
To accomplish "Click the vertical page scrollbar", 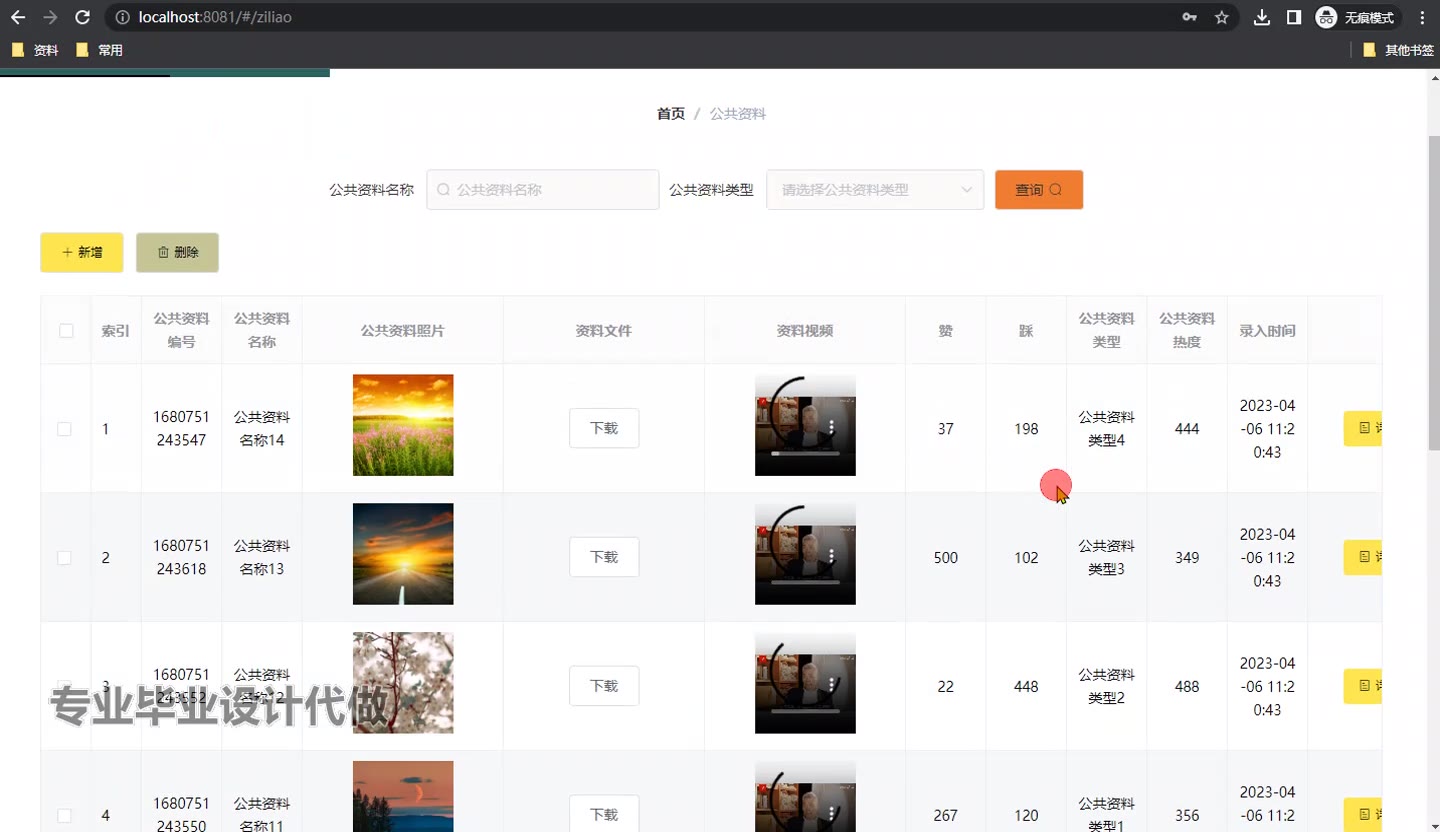I will click(1433, 292).
